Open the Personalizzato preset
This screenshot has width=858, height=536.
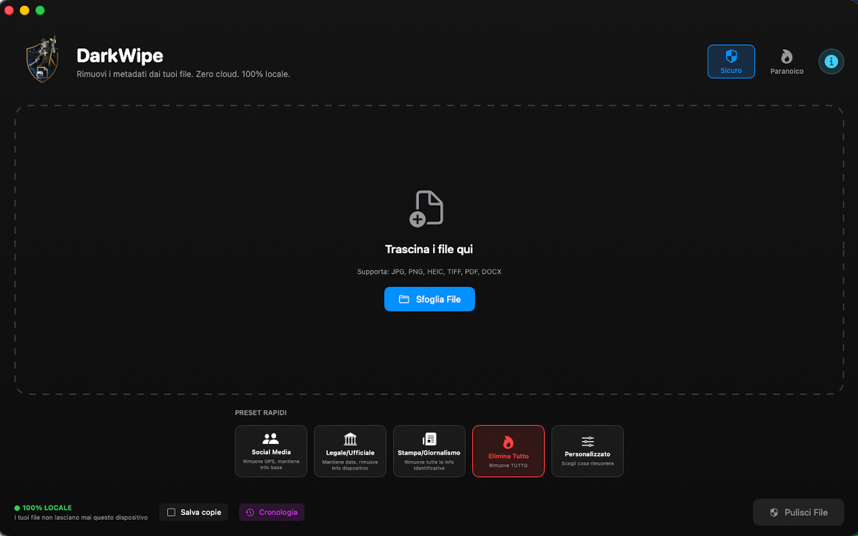tap(587, 451)
